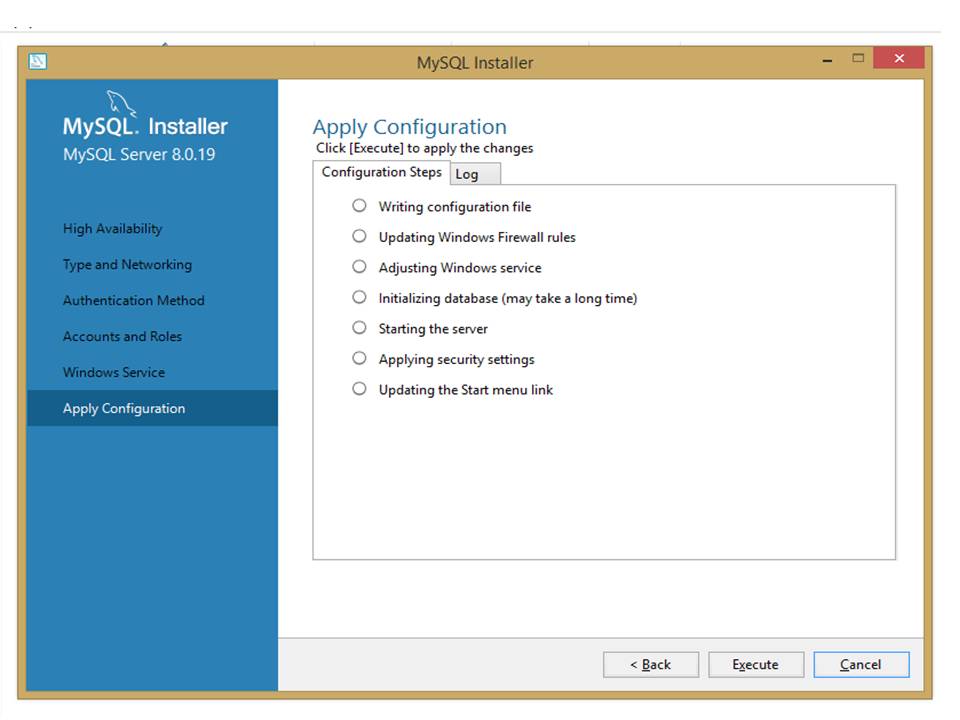
Task: Click the 'MySQL Installer' window title text
Action: click(474, 63)
